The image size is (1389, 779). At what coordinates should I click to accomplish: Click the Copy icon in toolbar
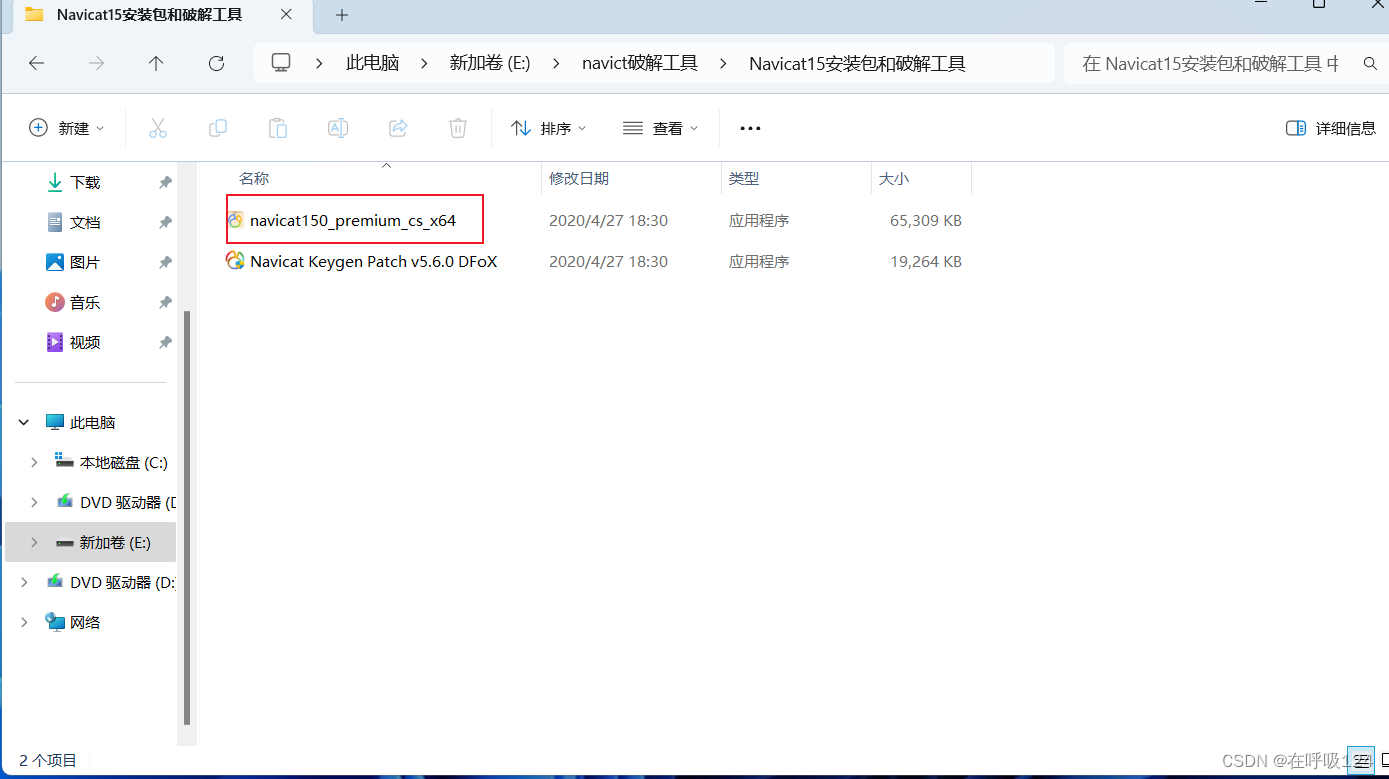[218, 128]
